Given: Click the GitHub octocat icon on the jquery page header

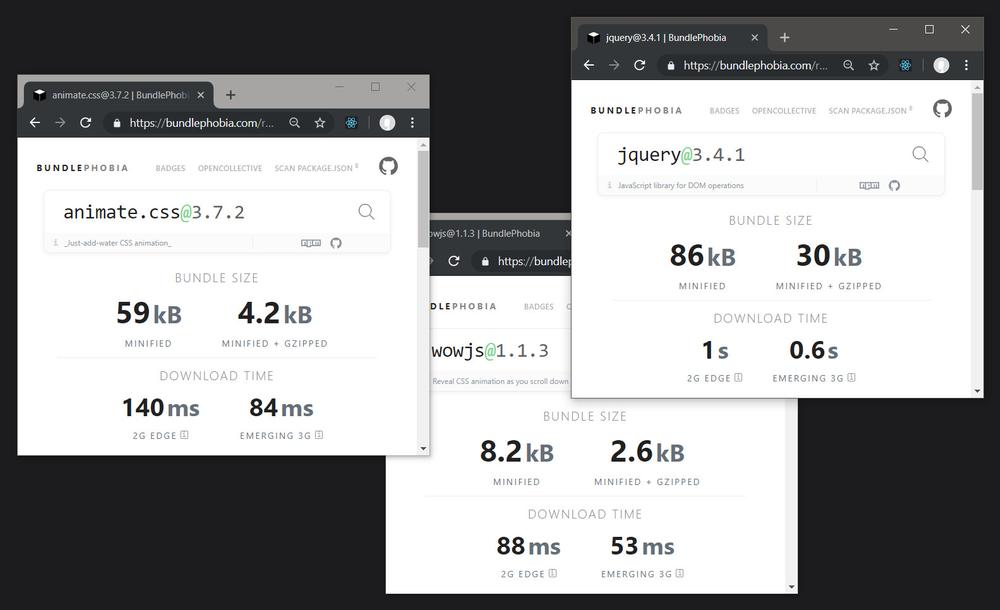Looking at the screenshot, I should (941, 108).
